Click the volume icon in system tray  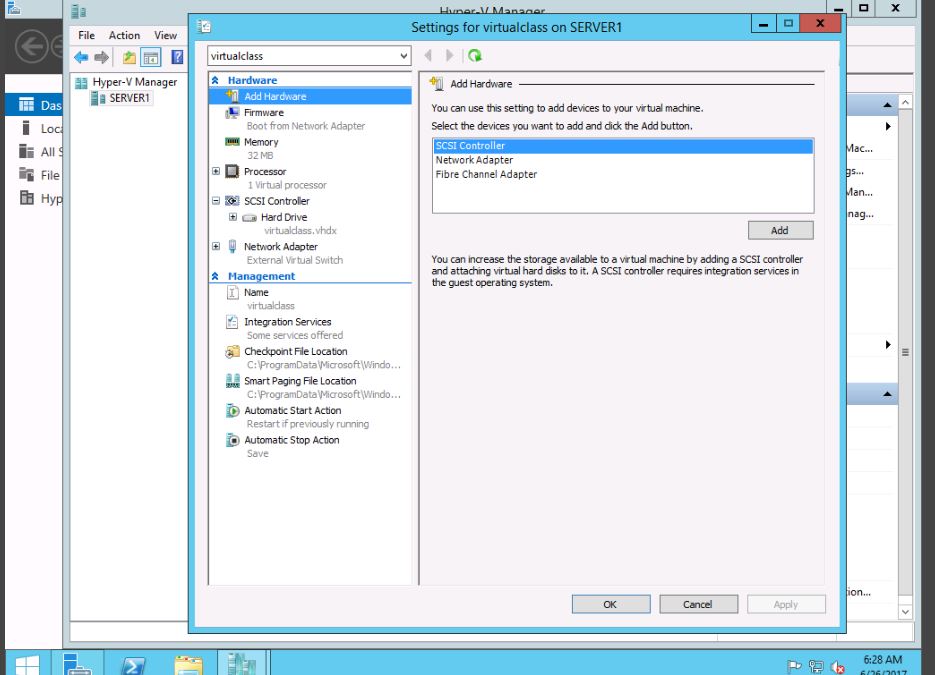838,667
